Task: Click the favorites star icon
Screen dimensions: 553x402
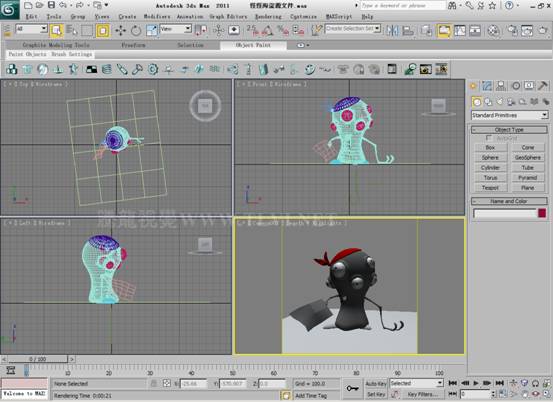Action: [x=492, y=5]
